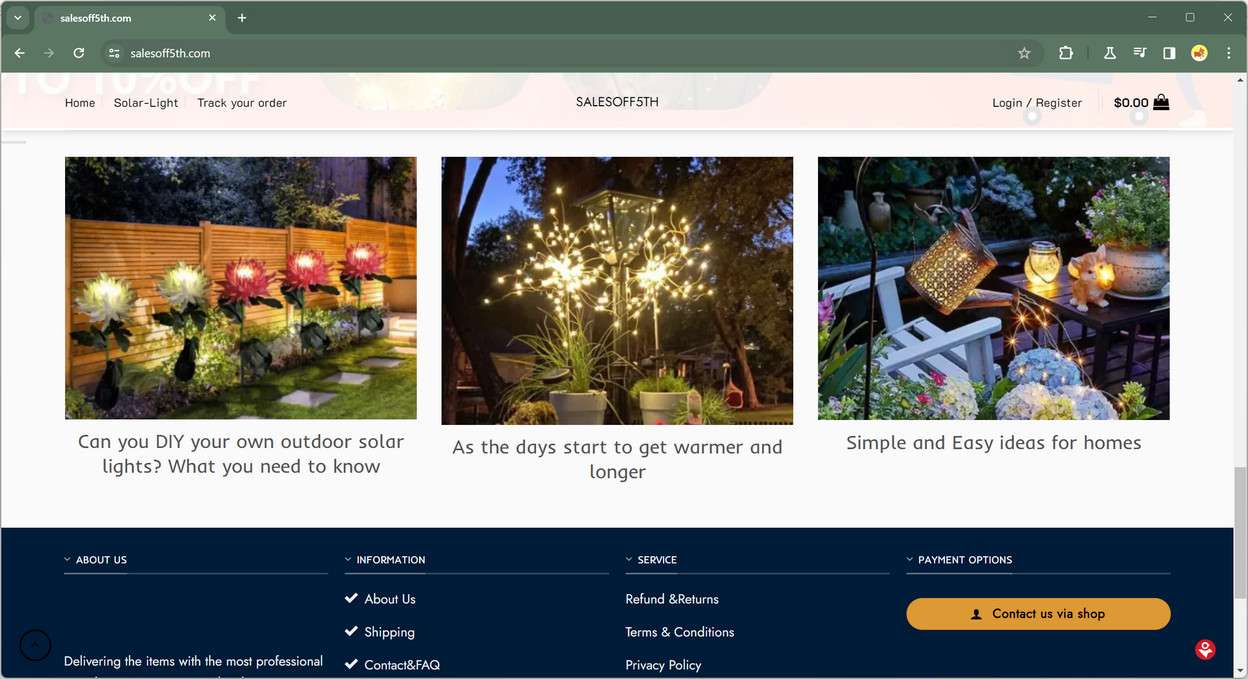Click the scroll-to-top circle arrow
Image resolution: width=1248 pixels, height=679 pixels.
(35, 645)
